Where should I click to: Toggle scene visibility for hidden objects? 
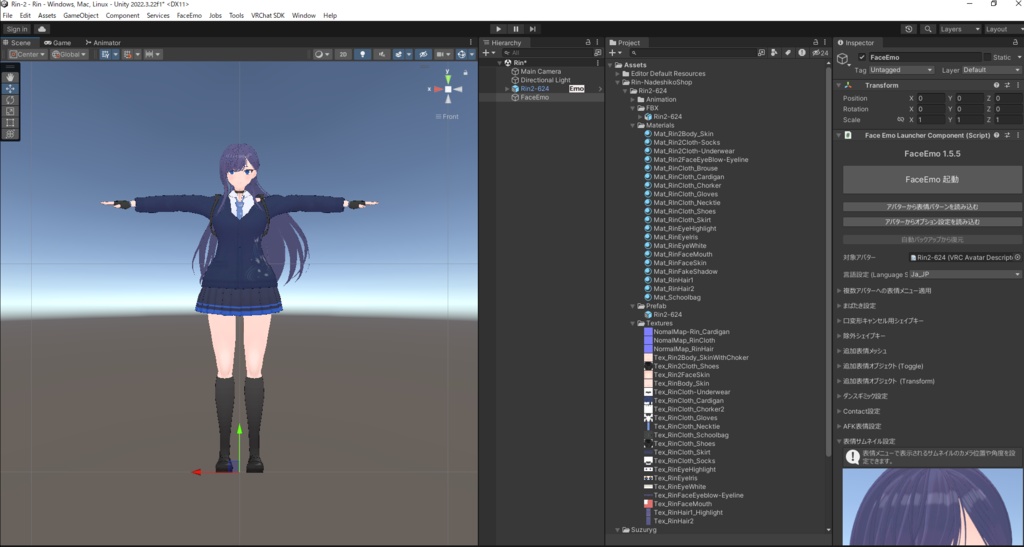pyautogui.click(x=423, y=54)
